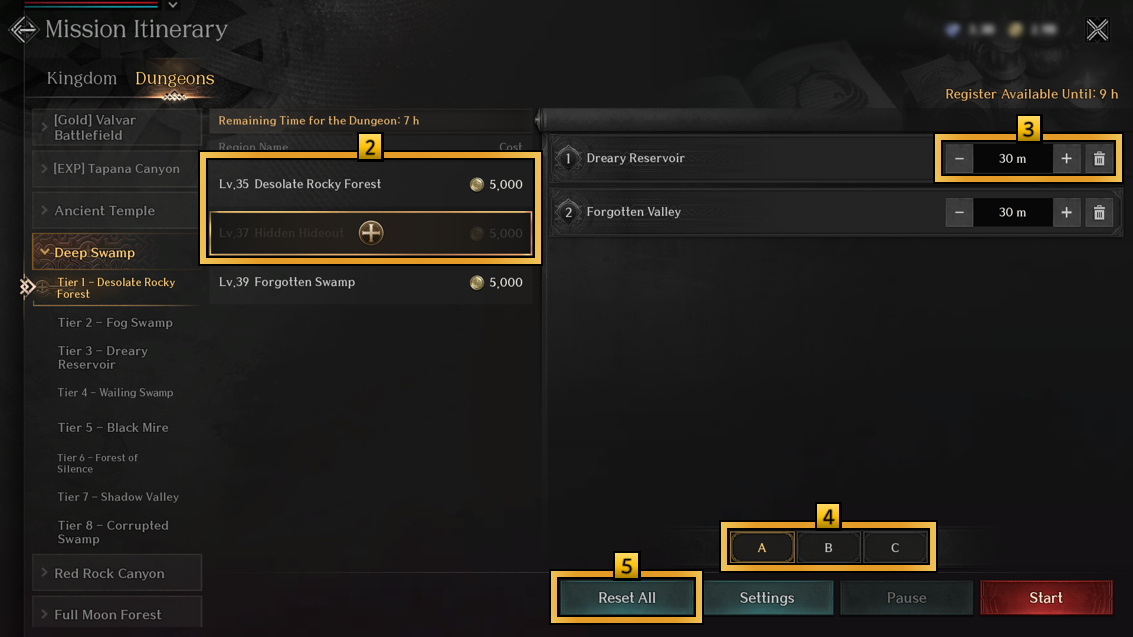
Task: Open the Dungeons tab
Action: 175,78
